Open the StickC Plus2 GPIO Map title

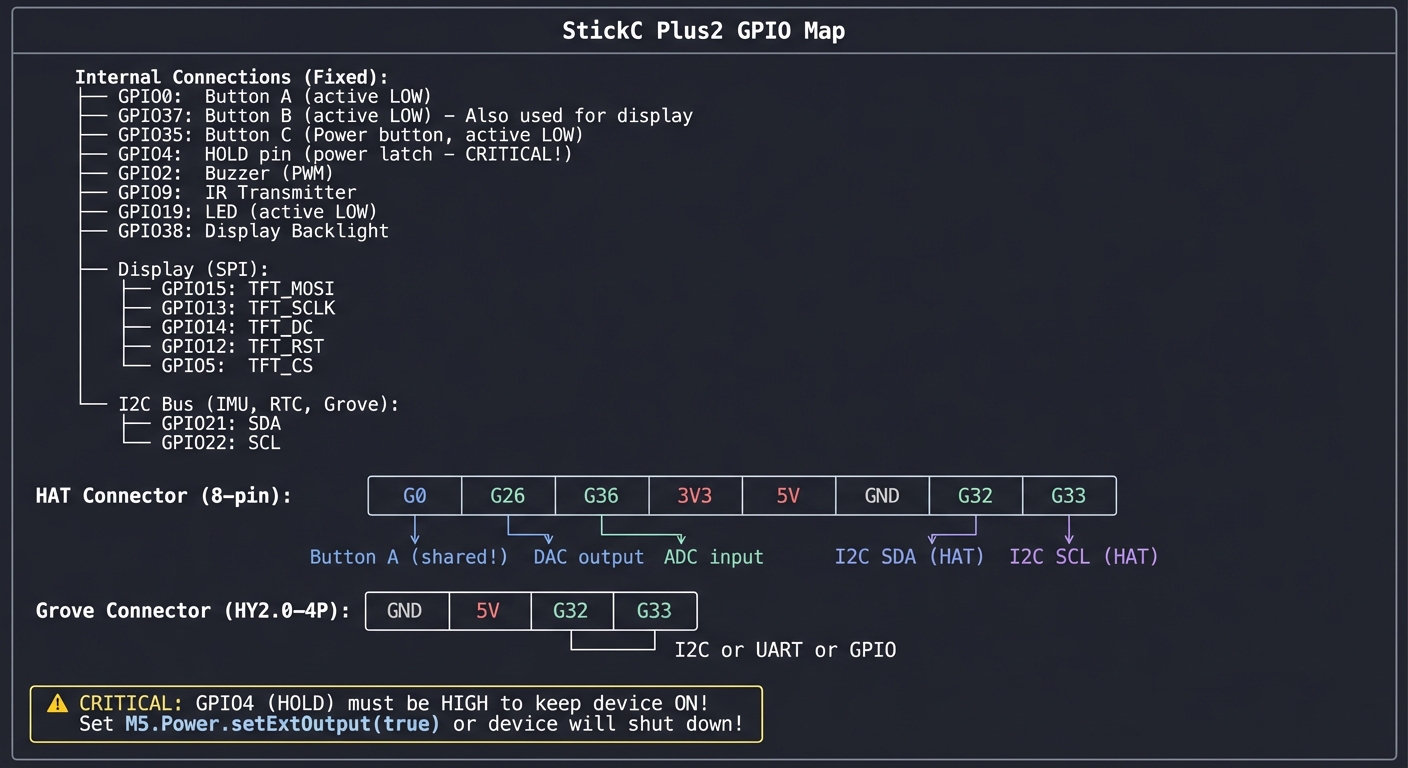(x=703, y=30)
